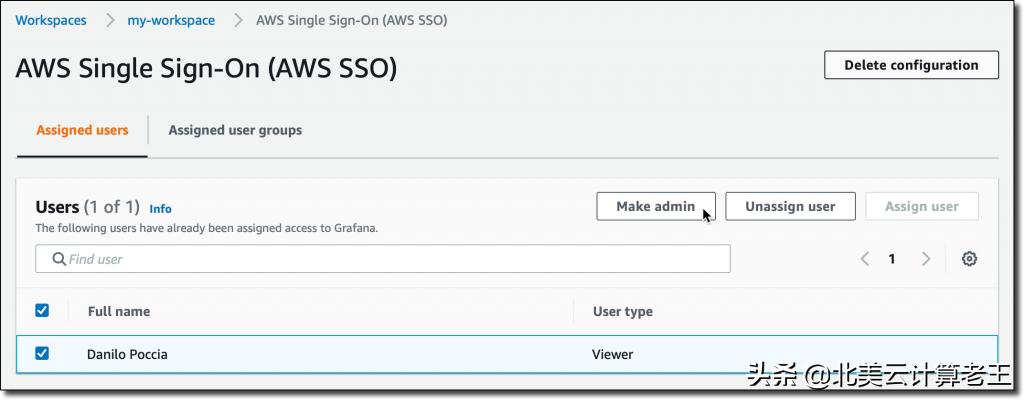The image size is (1024, 400).
Task: Toggle the select-all users checkbox
Action: click(x=42, y=311)
